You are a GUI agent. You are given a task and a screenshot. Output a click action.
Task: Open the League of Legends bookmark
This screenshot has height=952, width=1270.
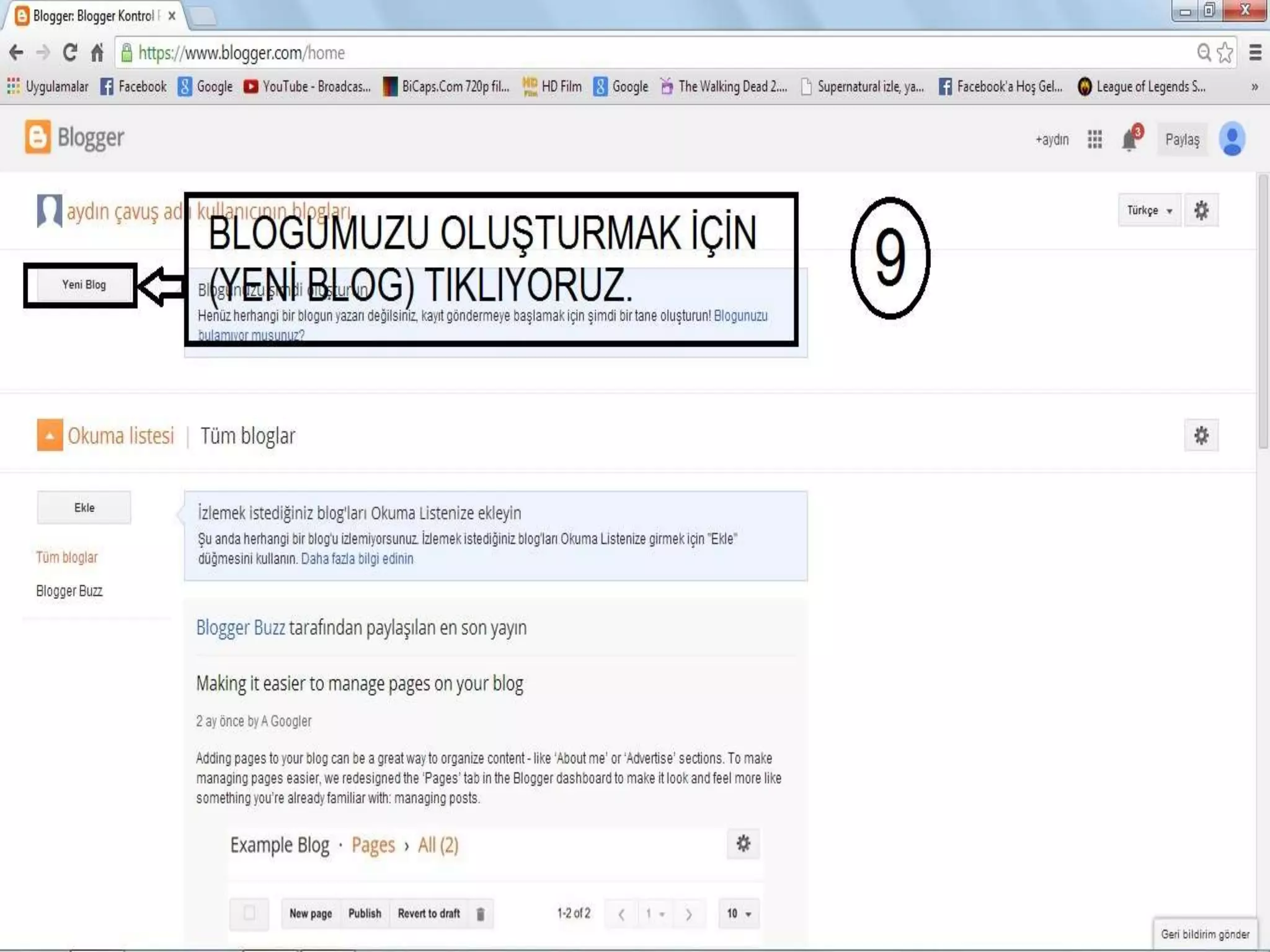pos(1142,86)
